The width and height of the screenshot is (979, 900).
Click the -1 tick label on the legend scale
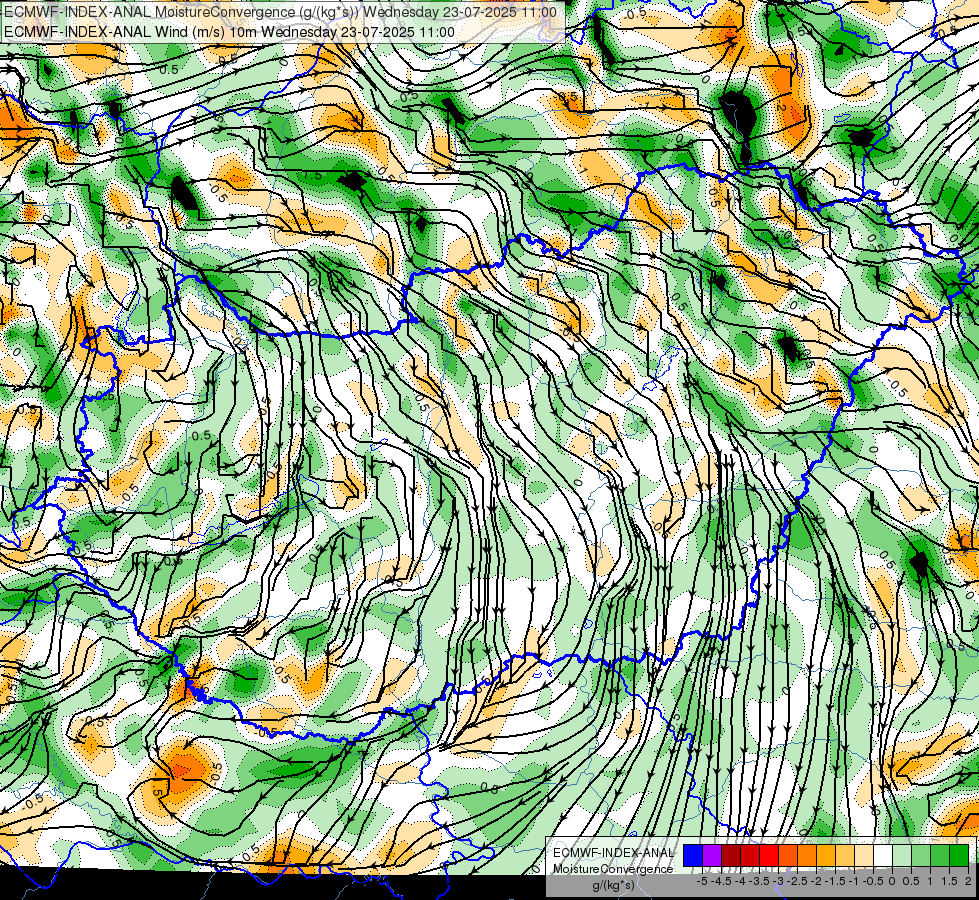click(x=854, y=881)
